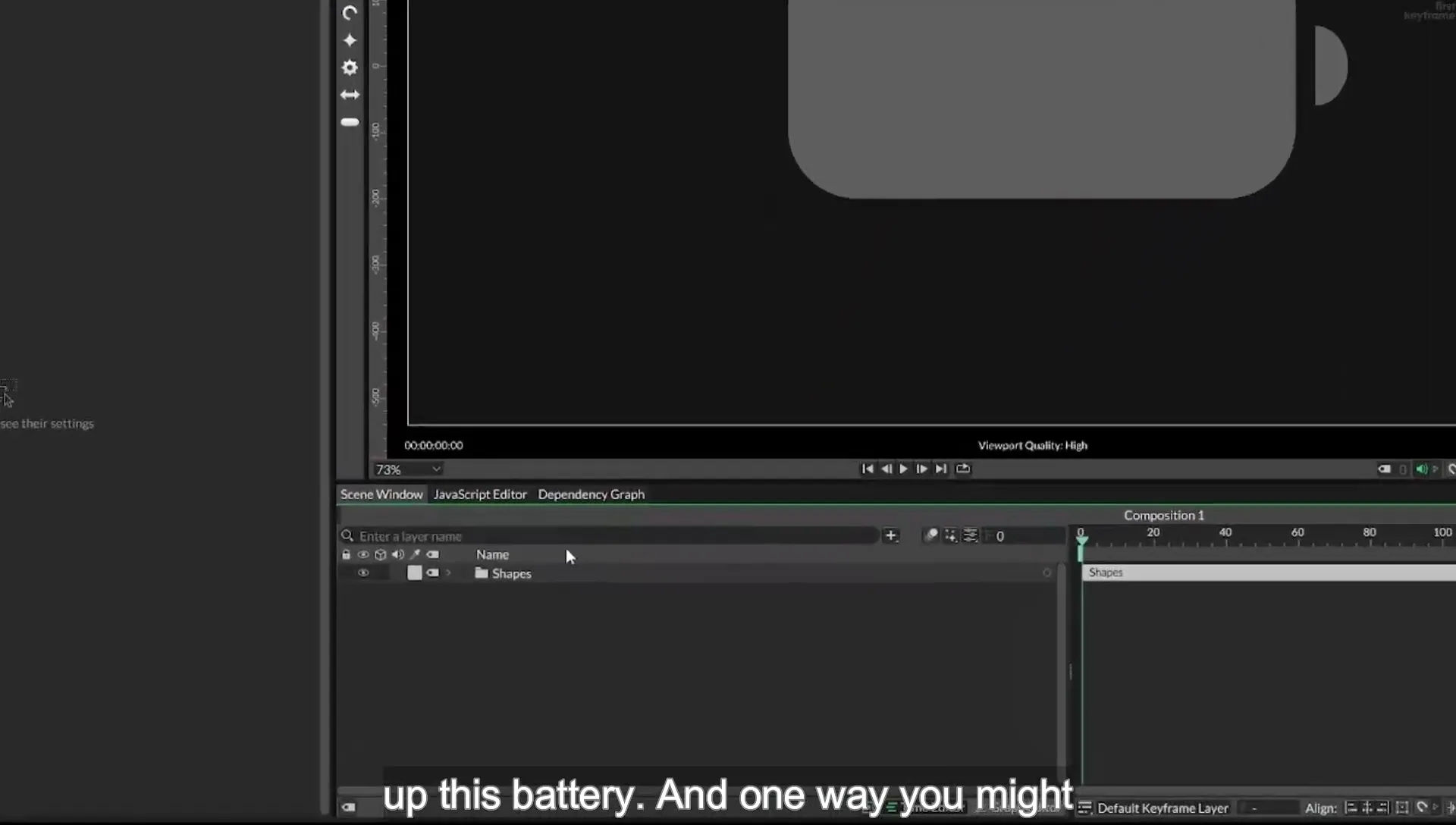Click the Shapes layer colour swatch
Screen dimensions: 1456x825
(414, 573)
